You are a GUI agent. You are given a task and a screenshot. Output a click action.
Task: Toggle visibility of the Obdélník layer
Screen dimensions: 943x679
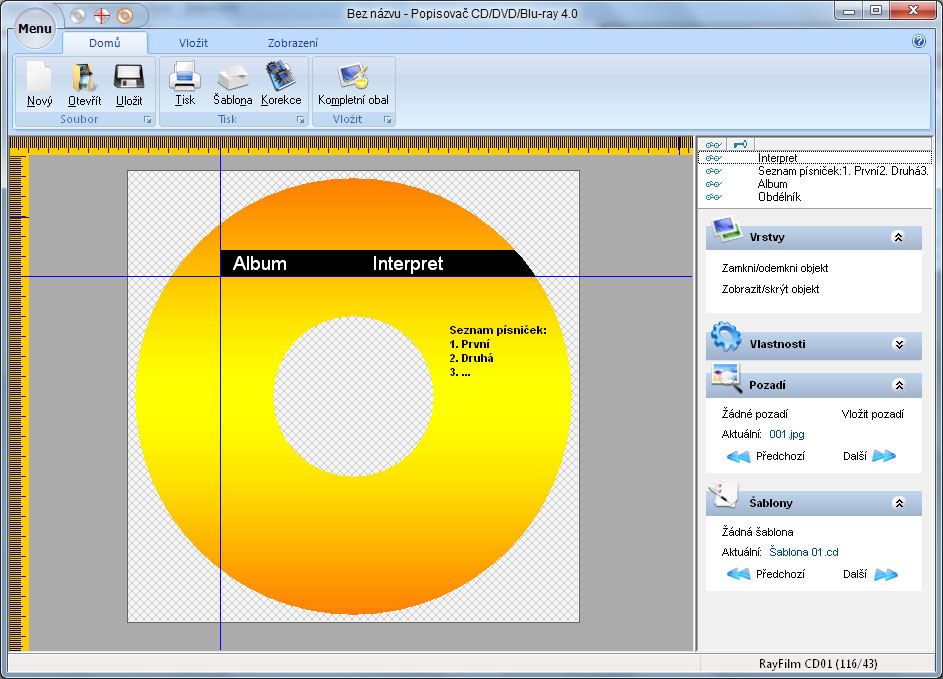713,197
